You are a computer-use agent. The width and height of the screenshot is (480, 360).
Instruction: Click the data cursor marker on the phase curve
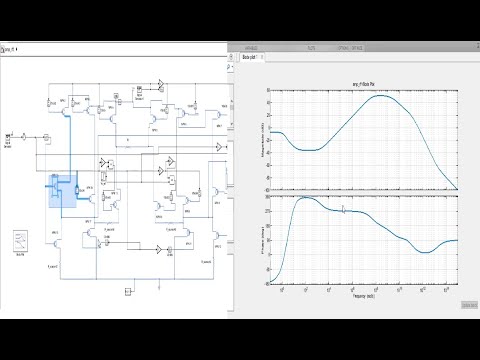[x=344, y=209]
